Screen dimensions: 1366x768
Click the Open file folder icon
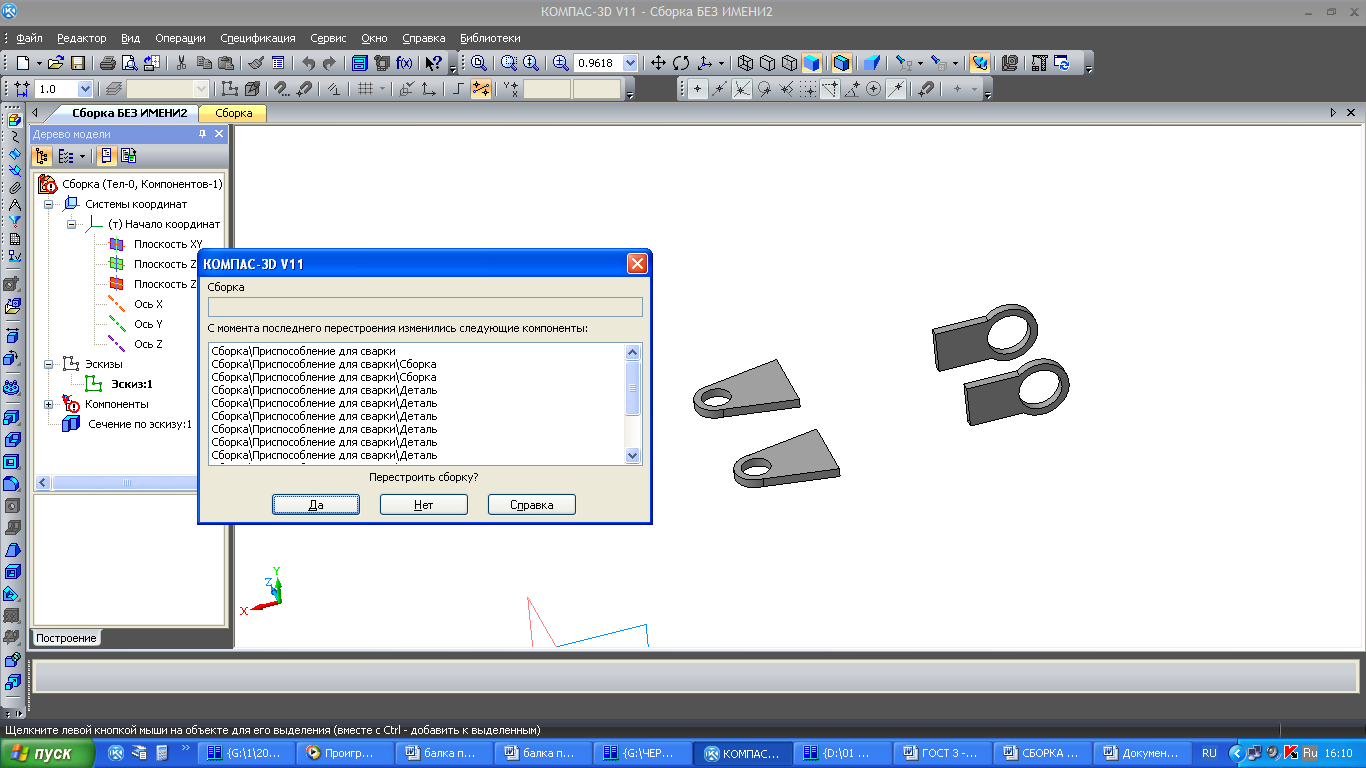coord(56,63)
